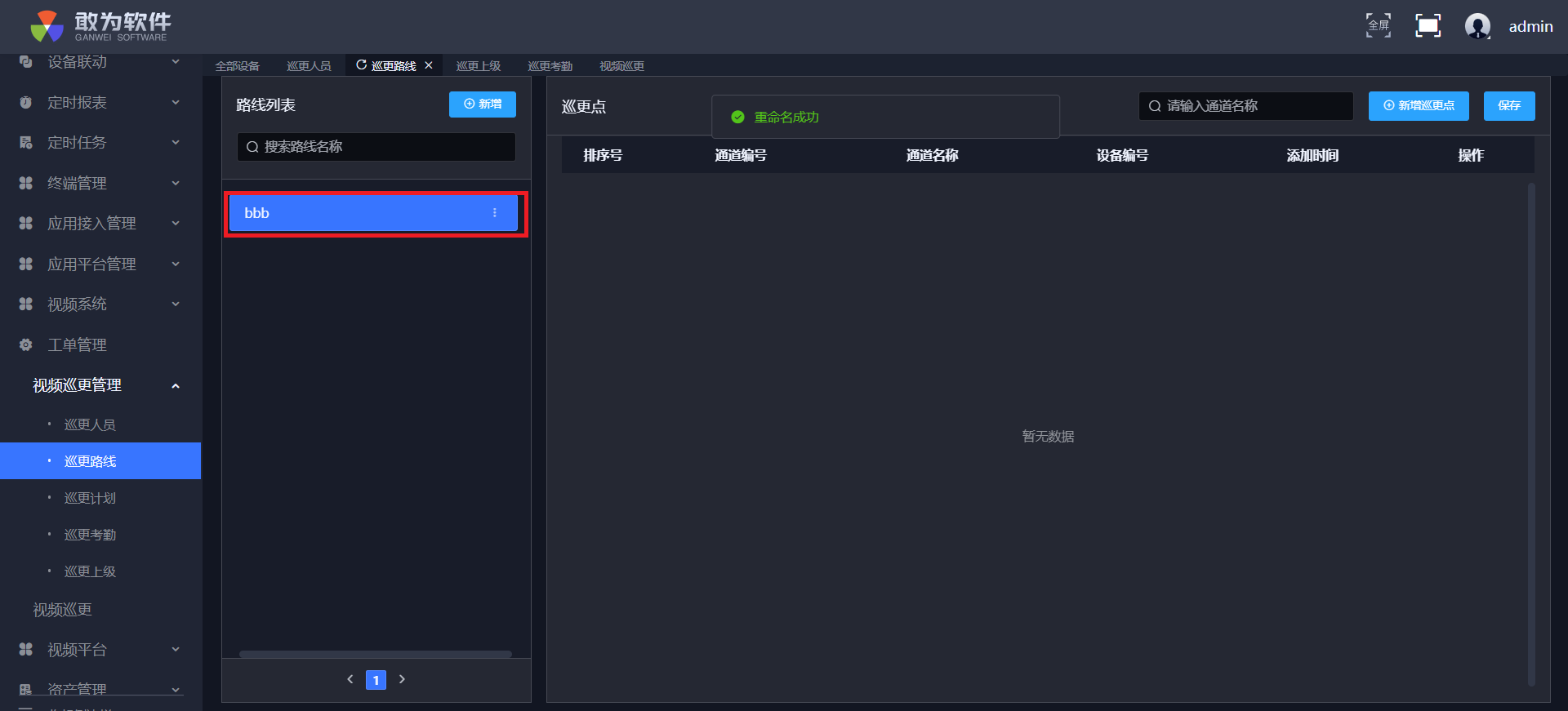Switch to the 全部设备 tab
The height and width of the screenshot is (711, 1568).
click(x=238, y=66)
